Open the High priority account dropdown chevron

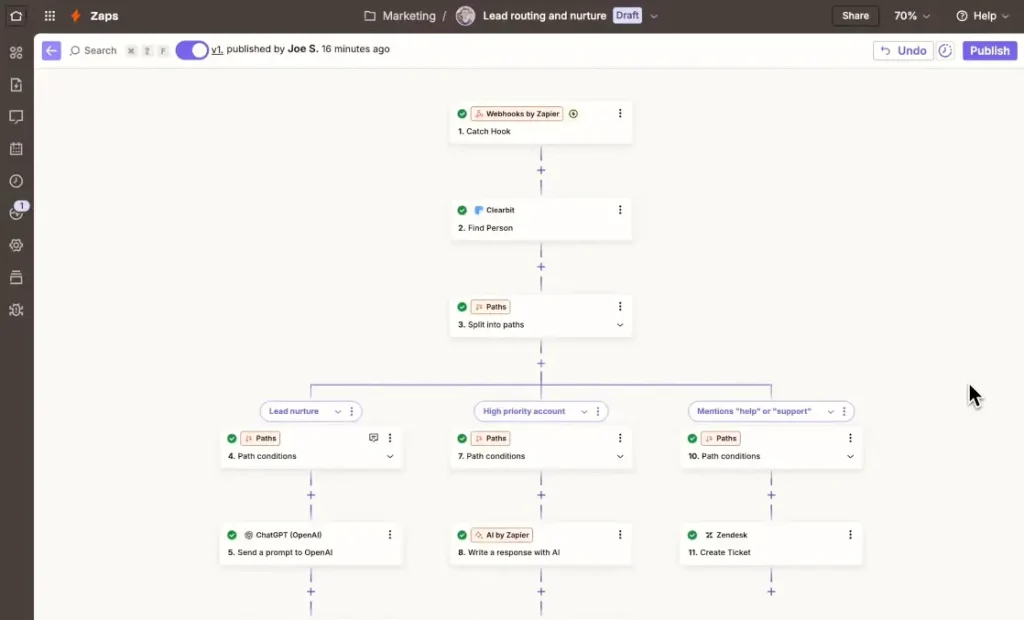point(584,412)
